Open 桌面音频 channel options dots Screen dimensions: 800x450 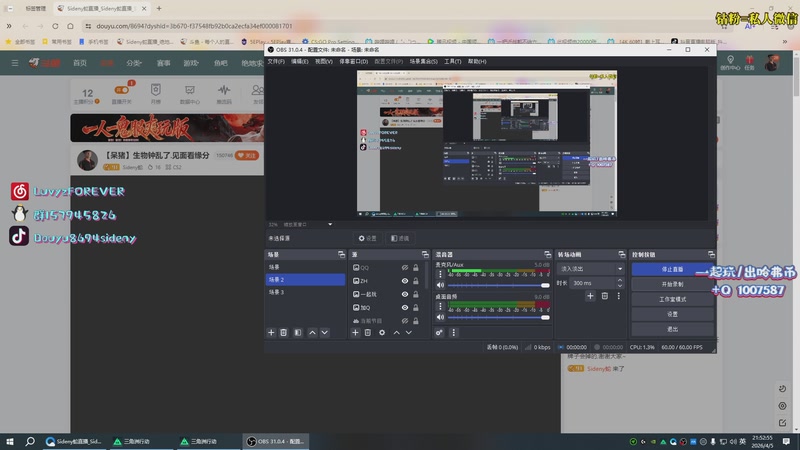tap(440, 307)
